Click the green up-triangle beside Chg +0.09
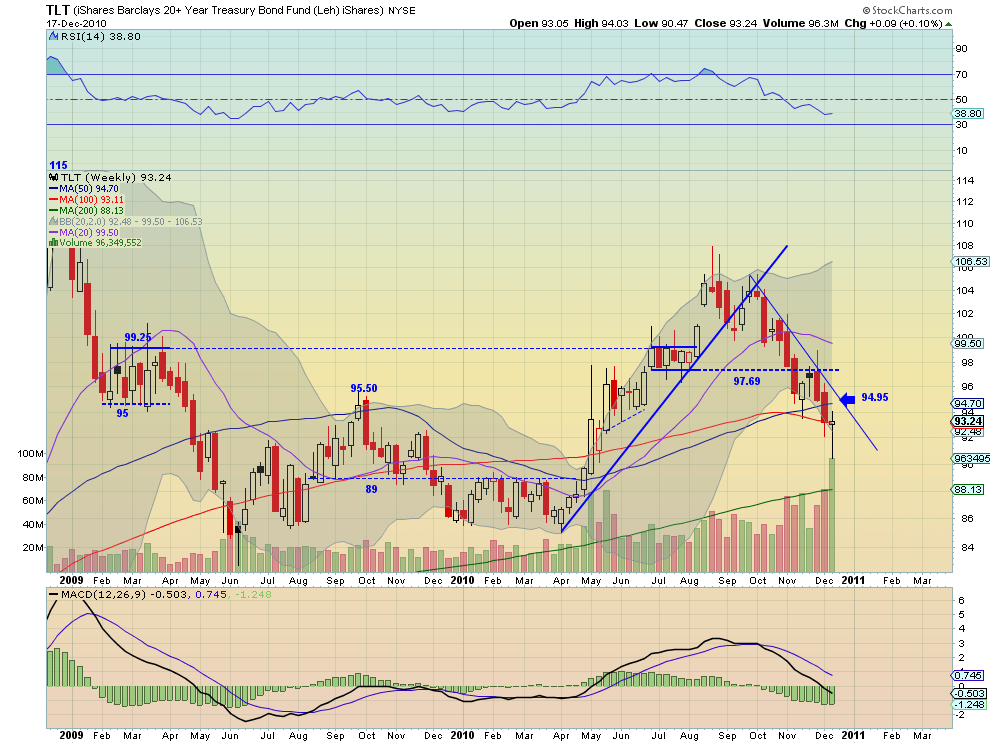 (948, 24)
